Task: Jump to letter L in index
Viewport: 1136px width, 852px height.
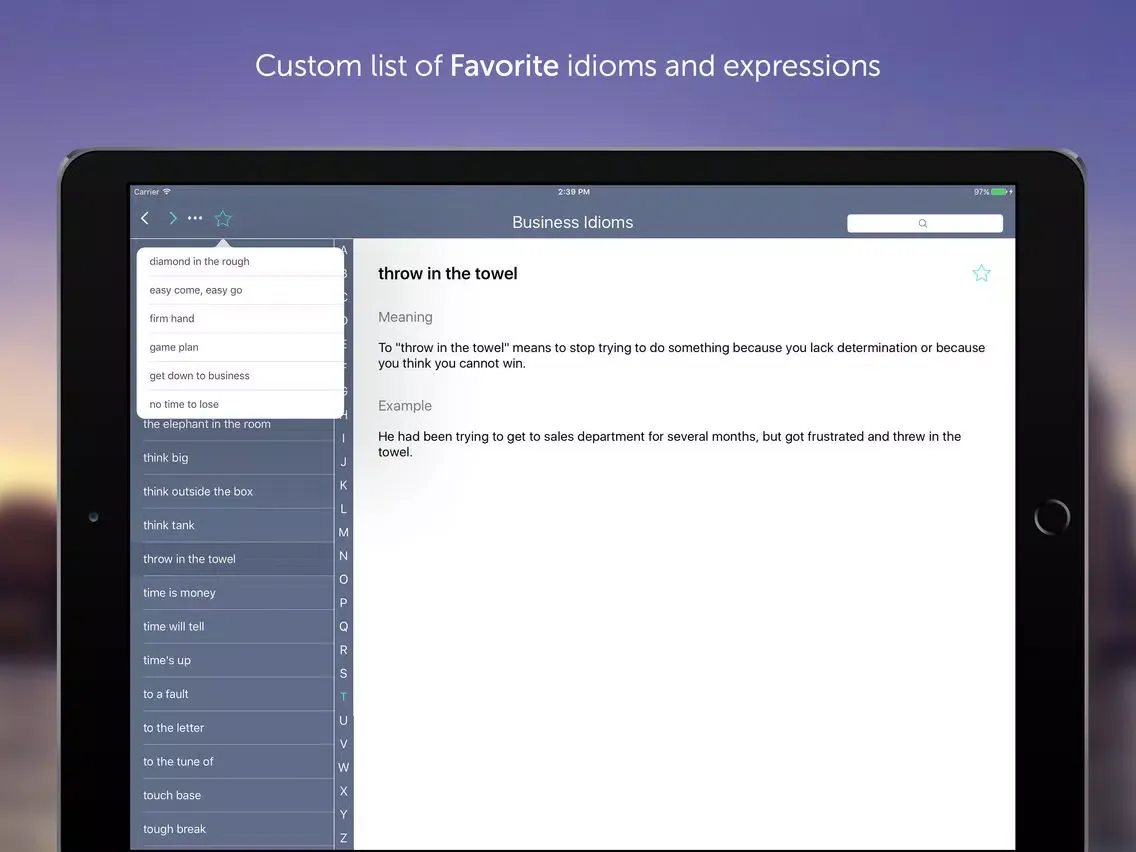Action: (x=343, y=509)
